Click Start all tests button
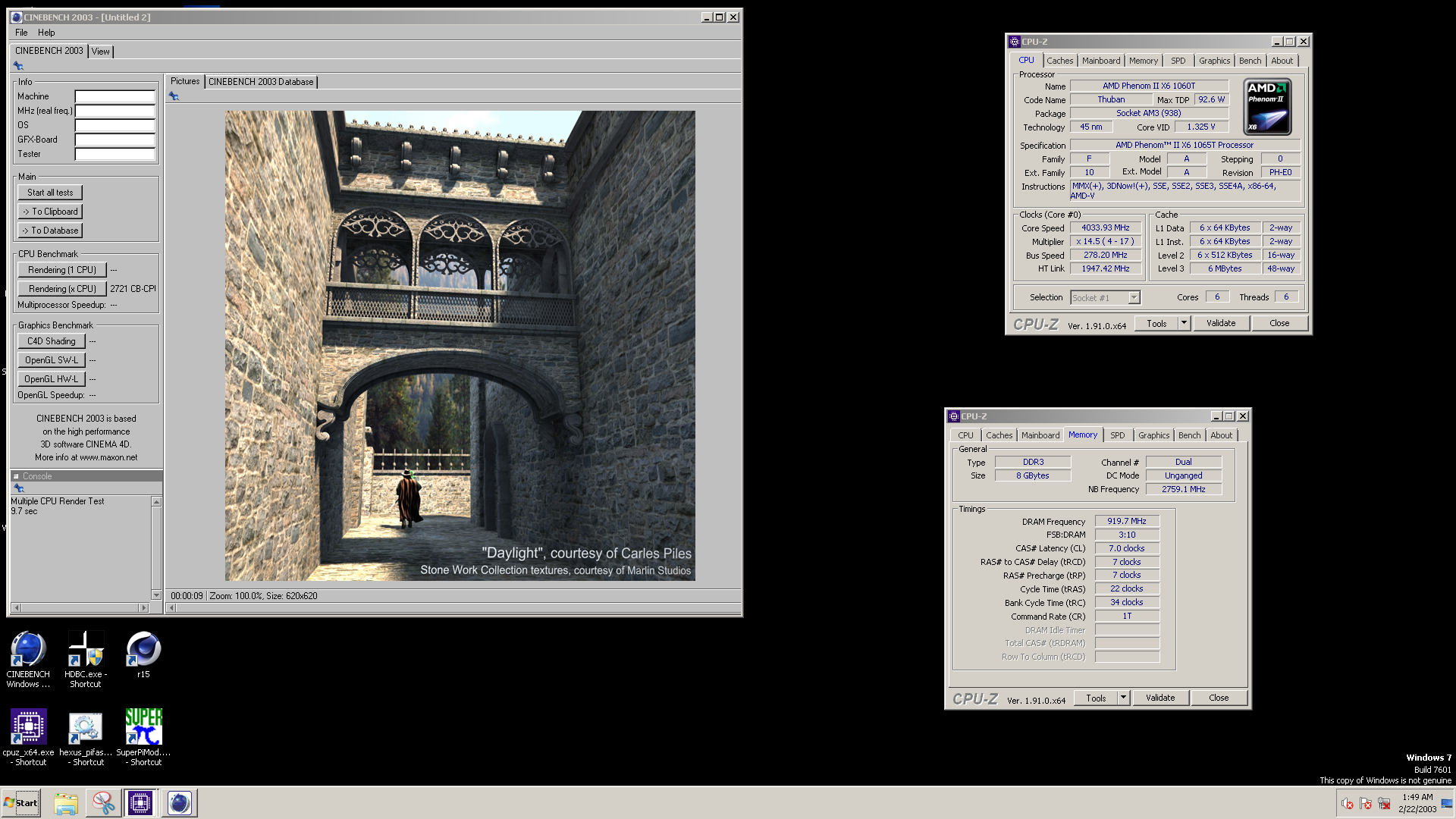1456x819 pixels. [50, 193]
